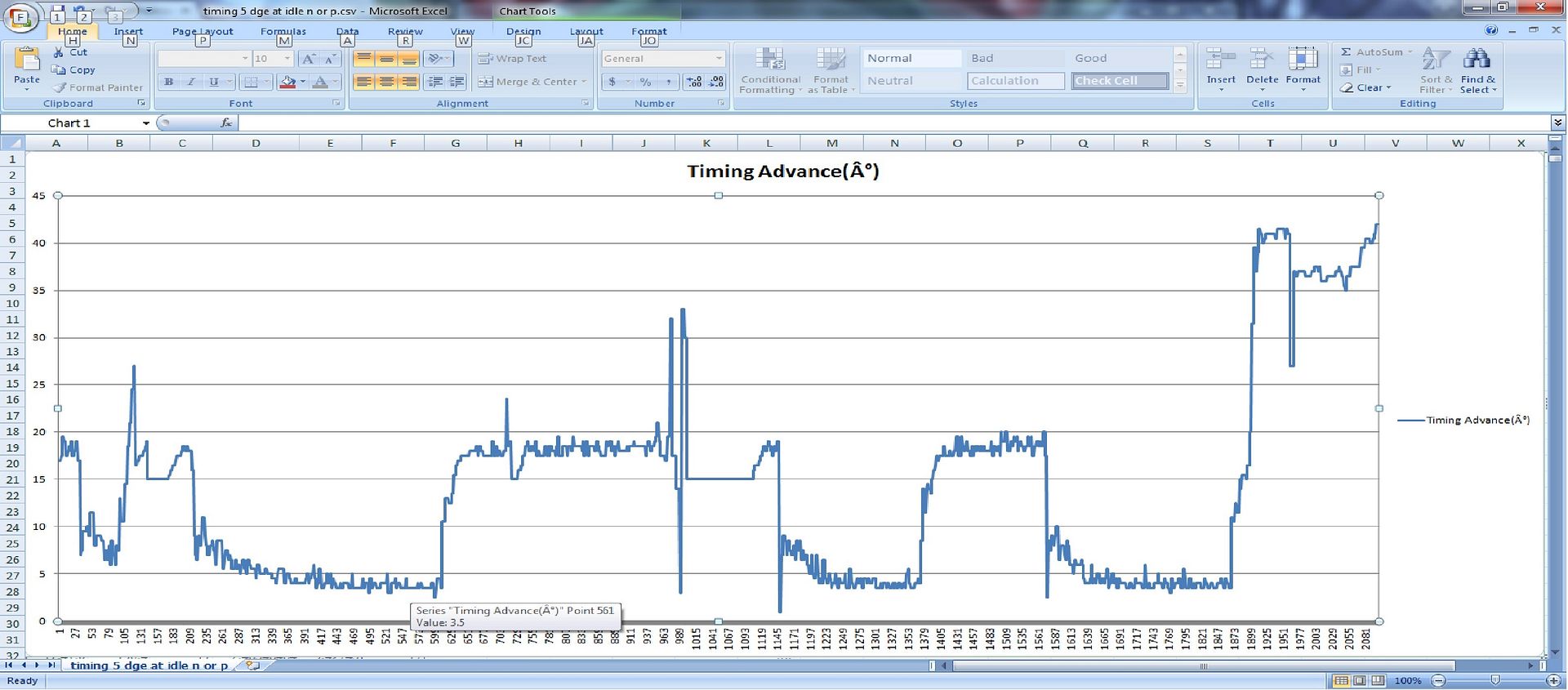This screenshot has height=690, width=1568.
Task: Switch to the Insert ribbon tab
Action: pyautogui.click(x=128, y=31)
